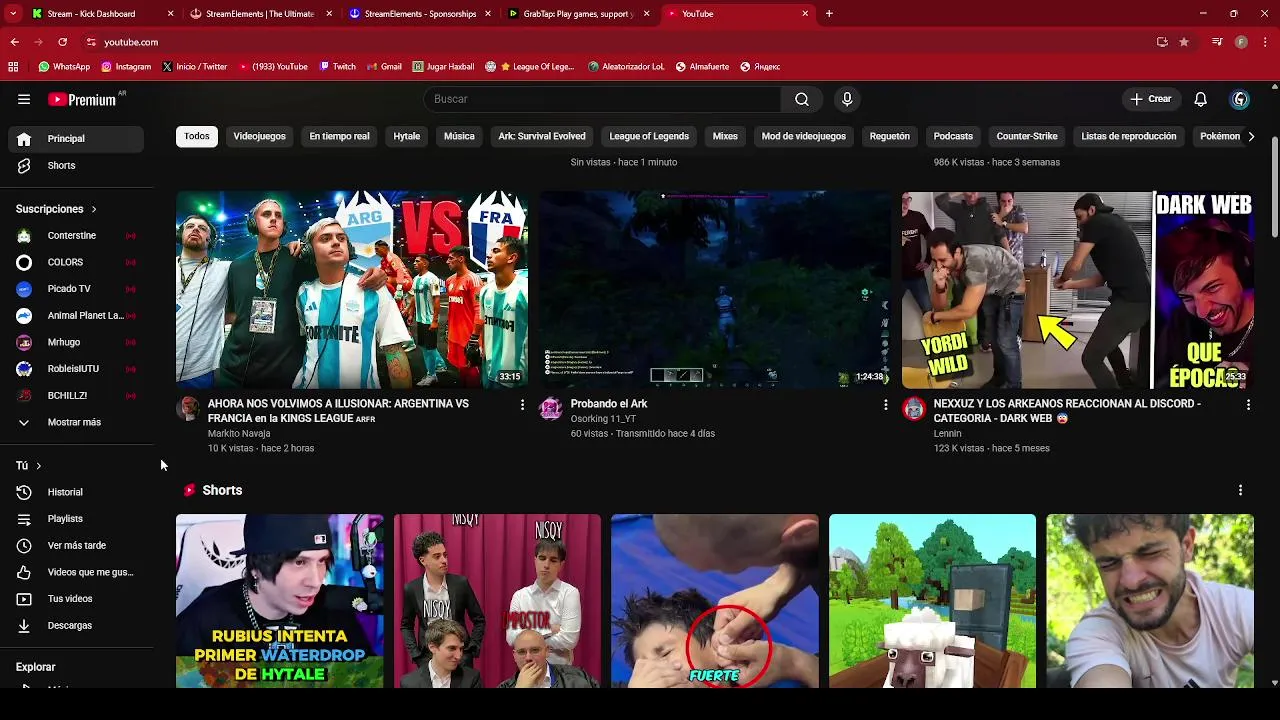Open Chrome tab search dropdown
1280x720 pixels.
click(13, 14)
